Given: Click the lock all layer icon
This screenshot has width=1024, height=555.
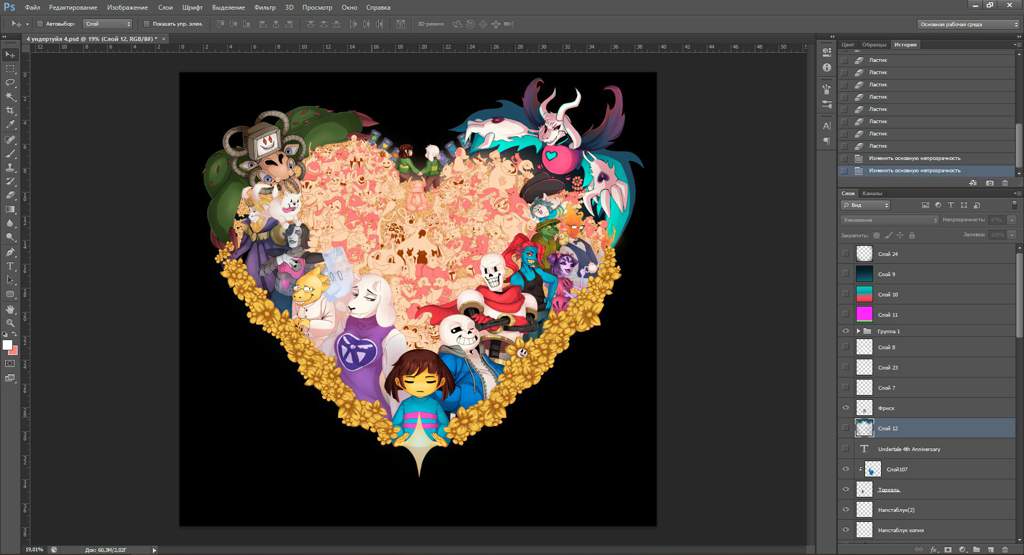Looking at the screenshot, I should click(912, 235).
